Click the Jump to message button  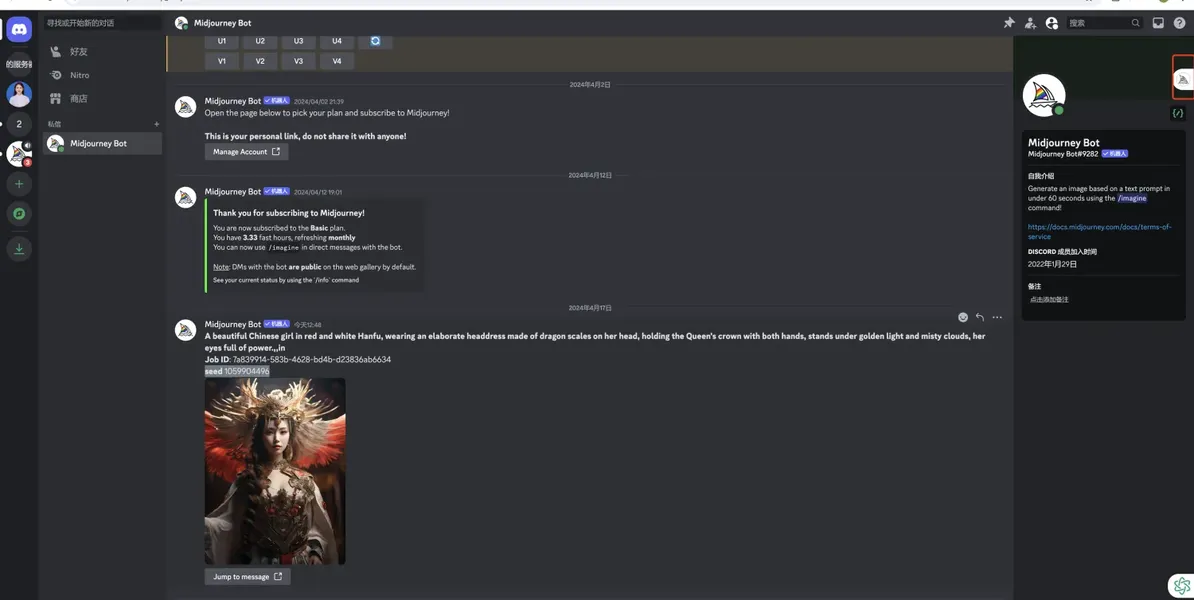point(247,576)
